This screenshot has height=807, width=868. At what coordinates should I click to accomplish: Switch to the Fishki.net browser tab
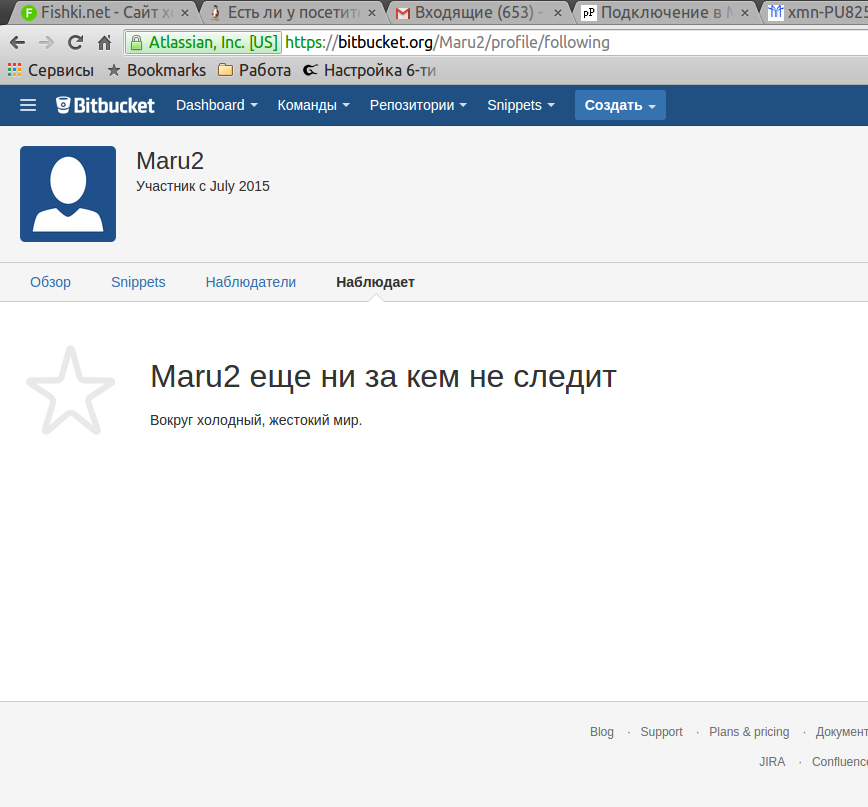[105, 12]
